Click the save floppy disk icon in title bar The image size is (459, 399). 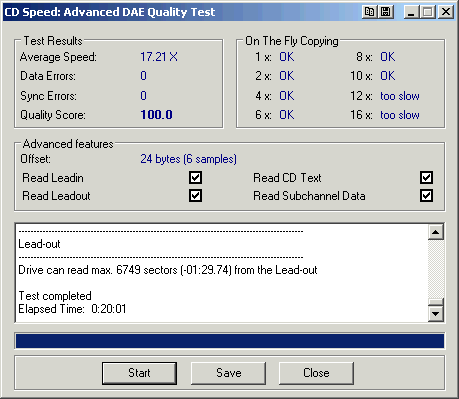point(385,12)
